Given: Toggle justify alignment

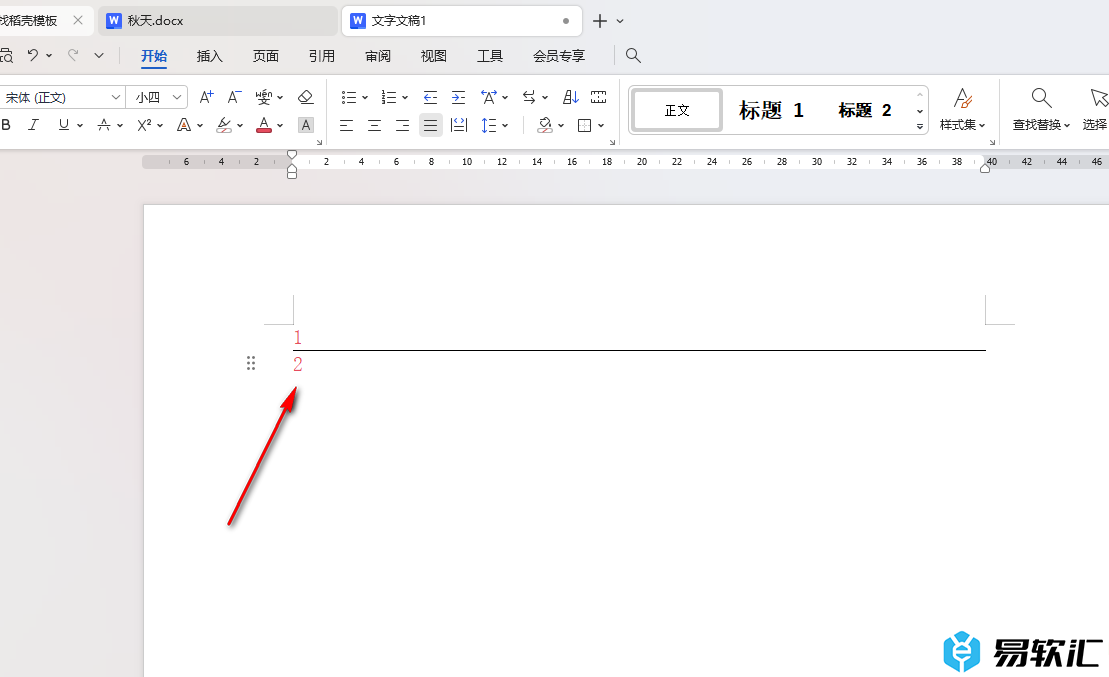Looking at the screenshot, I should tap(431, 125).
